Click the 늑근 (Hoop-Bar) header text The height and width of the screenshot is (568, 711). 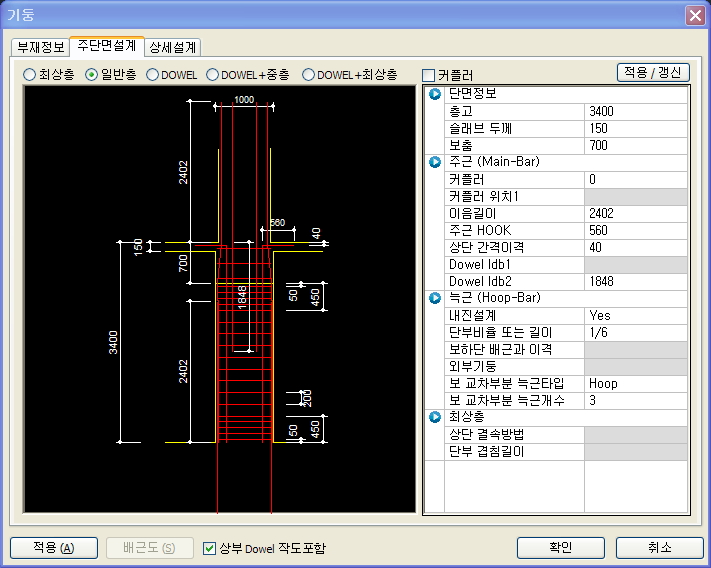(495, 298)
